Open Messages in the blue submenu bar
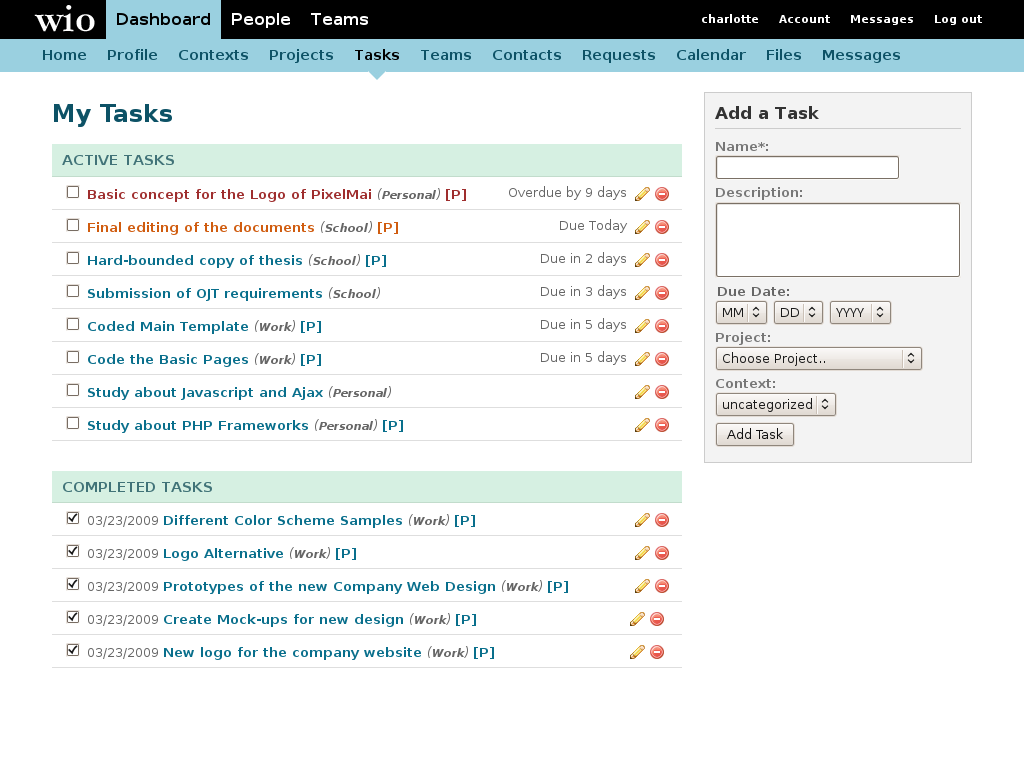Screen dimensions: 1024x763 [861, 55]
